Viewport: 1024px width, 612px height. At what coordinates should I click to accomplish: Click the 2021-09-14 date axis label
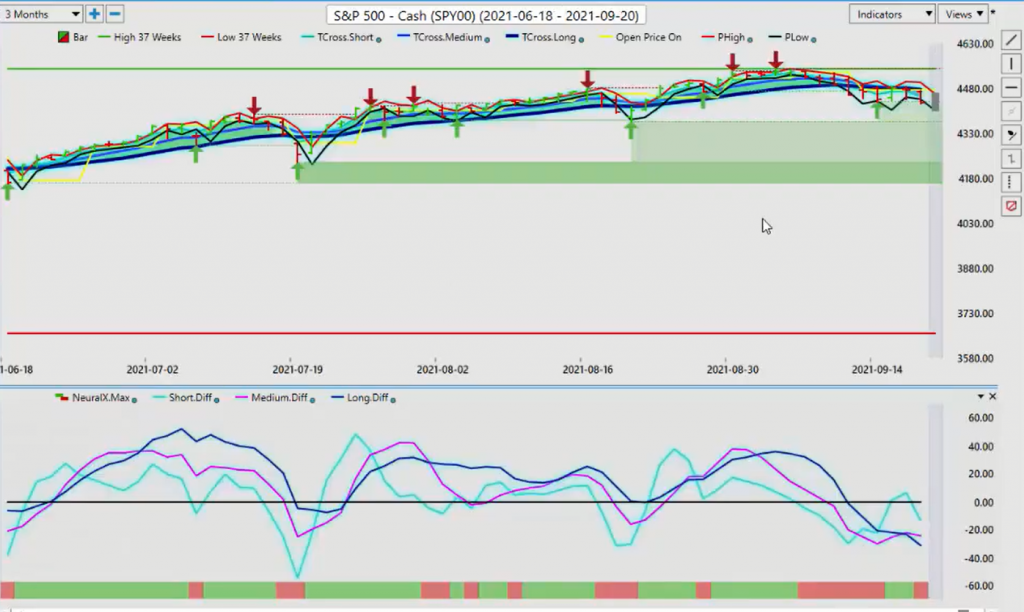[x=876, y=369]
